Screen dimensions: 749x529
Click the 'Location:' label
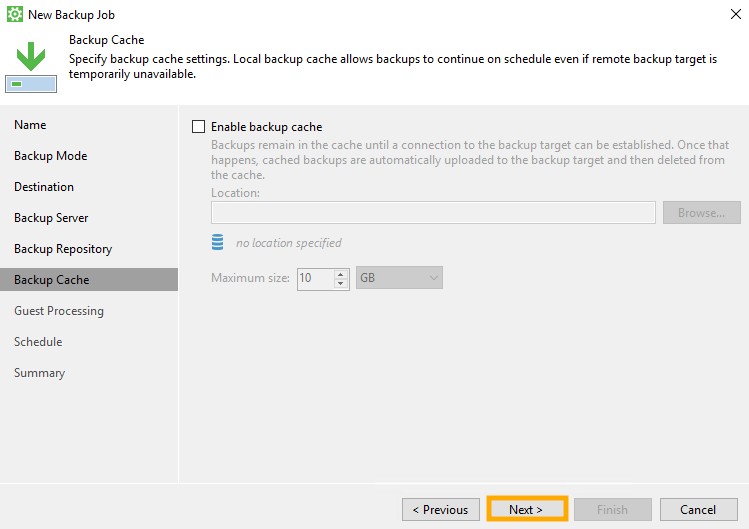[x=235, y=193]
